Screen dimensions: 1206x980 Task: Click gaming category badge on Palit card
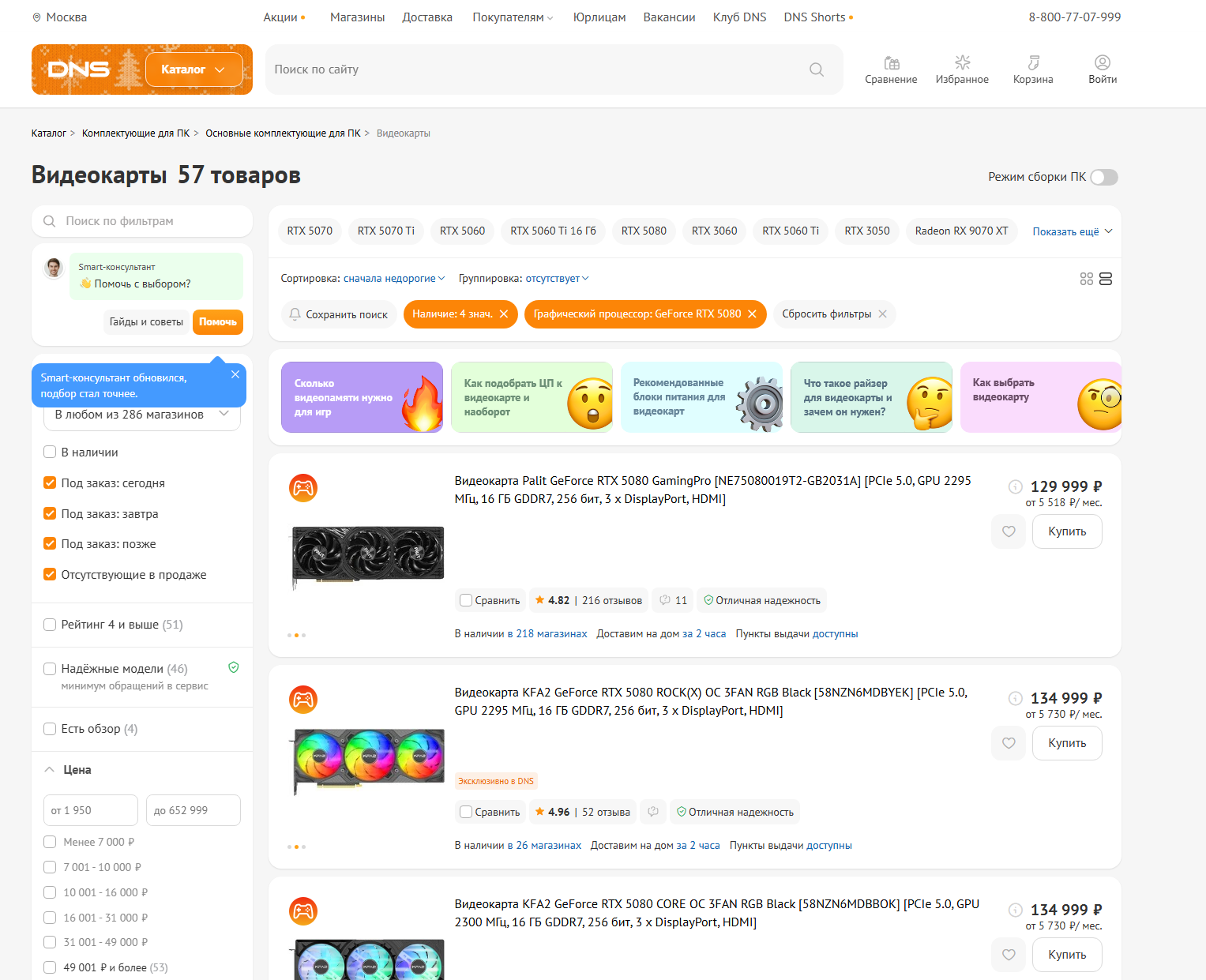point(303,488)
